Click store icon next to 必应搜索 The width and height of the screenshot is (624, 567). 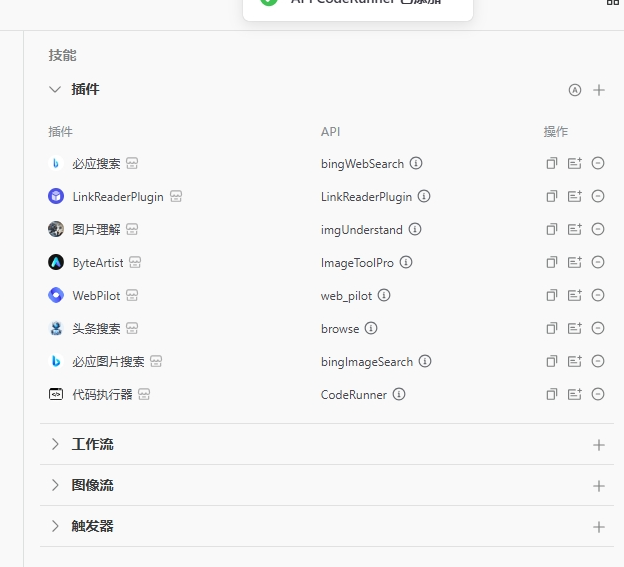point(132,163)
